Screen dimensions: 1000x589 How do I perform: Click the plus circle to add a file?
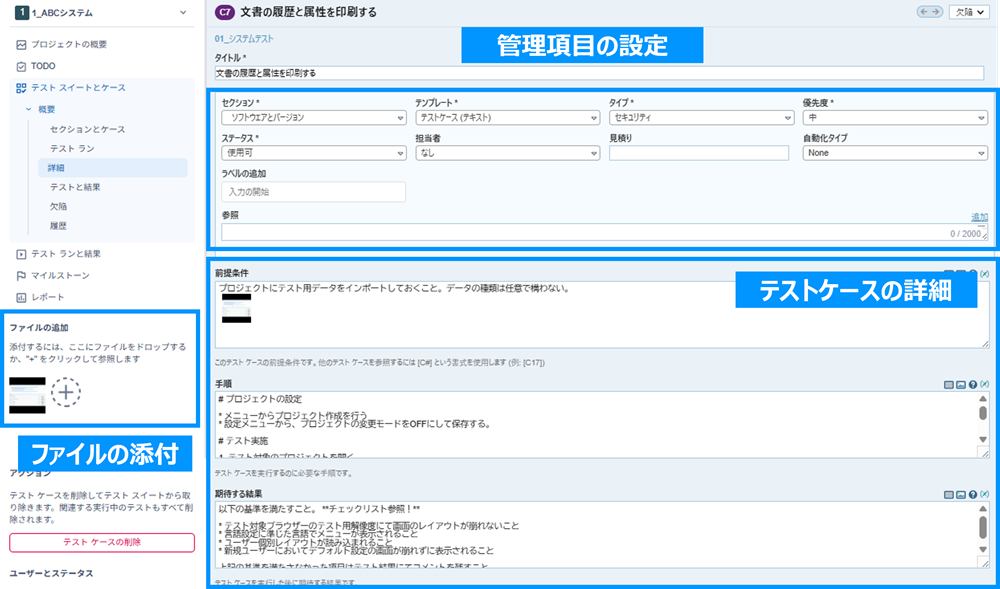66,392
